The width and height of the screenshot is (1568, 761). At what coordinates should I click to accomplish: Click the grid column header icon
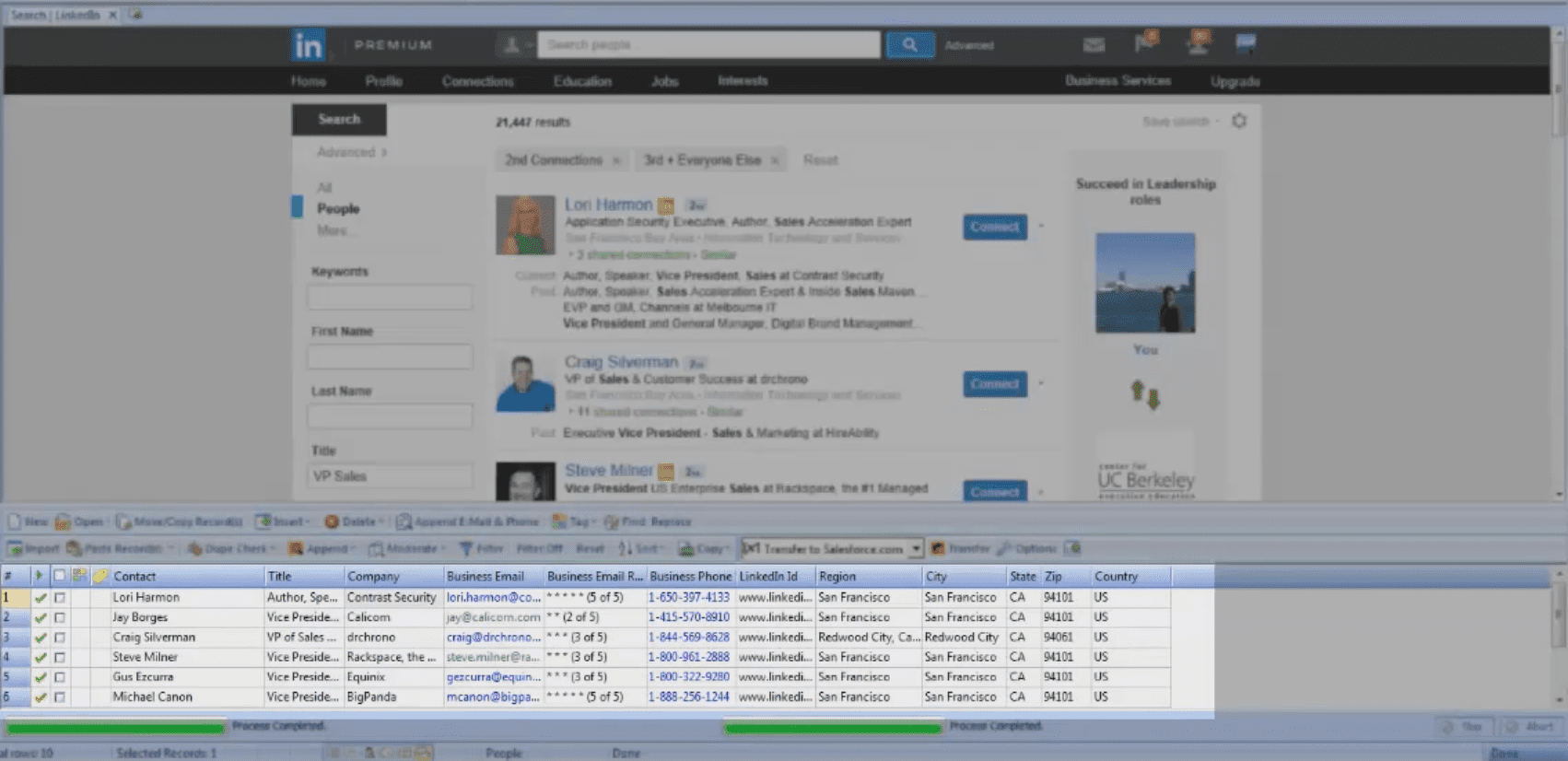click(x=79, y=576)
